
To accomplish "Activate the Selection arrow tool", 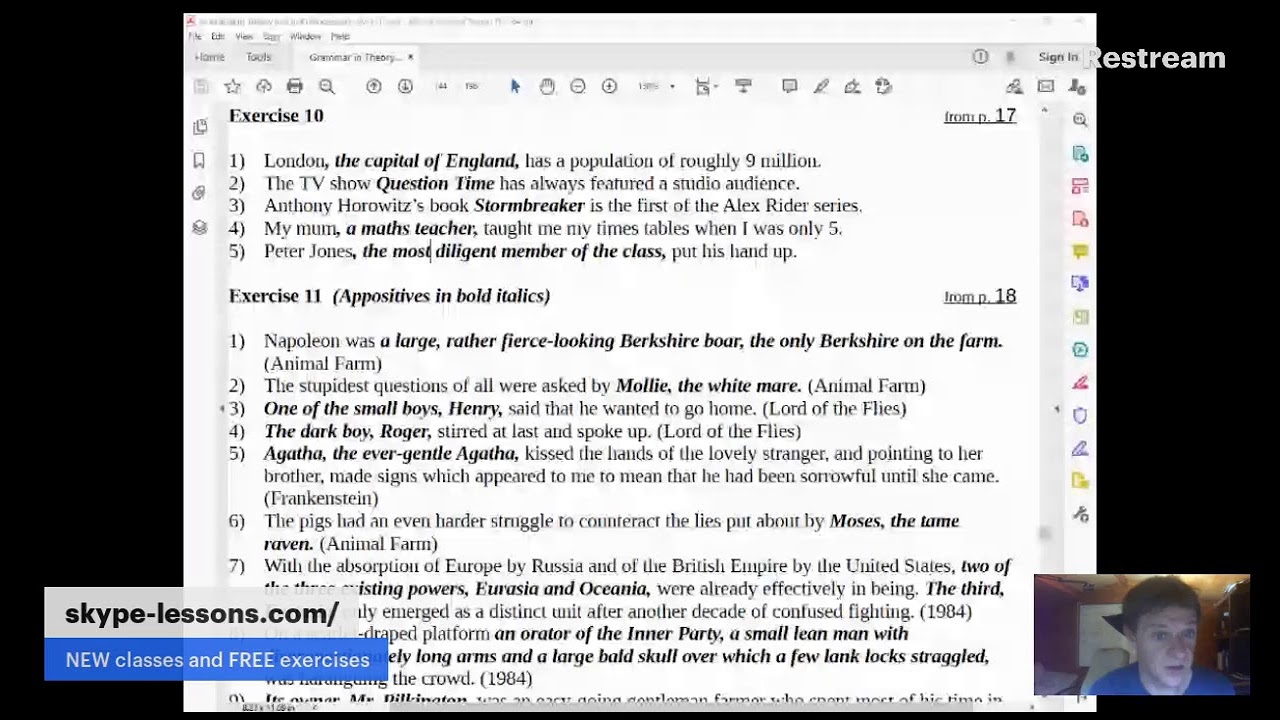I will (x=515, y=87).
